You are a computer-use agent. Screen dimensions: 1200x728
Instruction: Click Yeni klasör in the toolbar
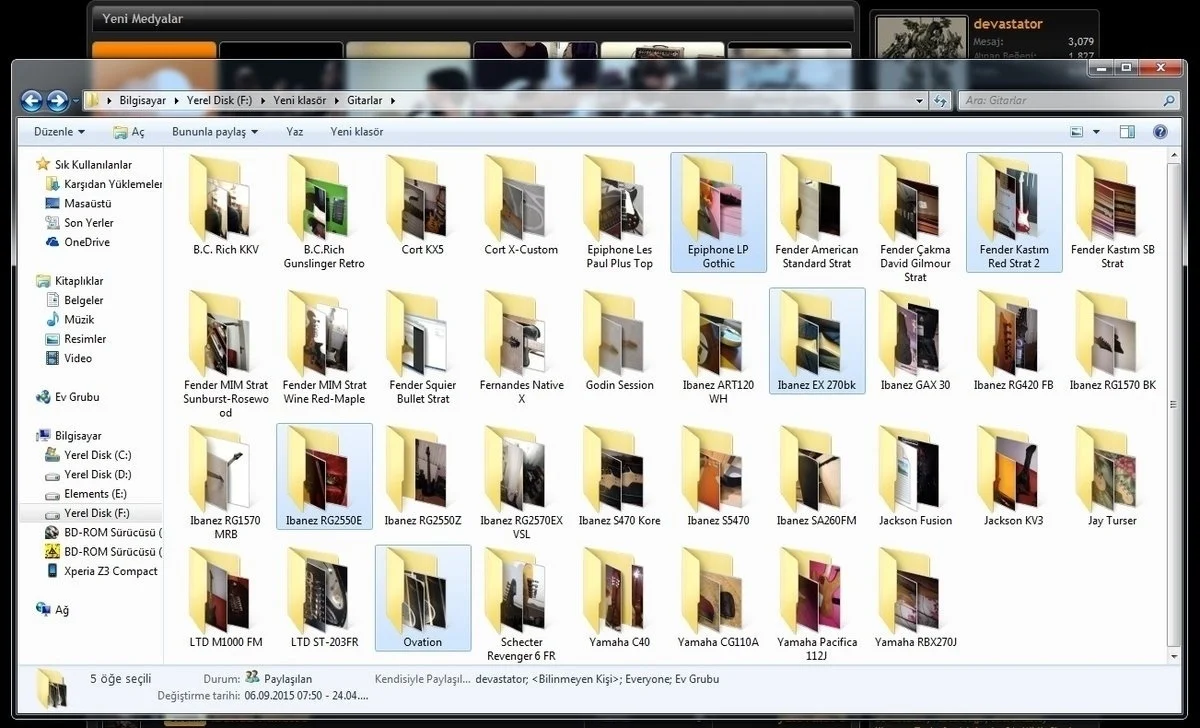click(356, 132)
